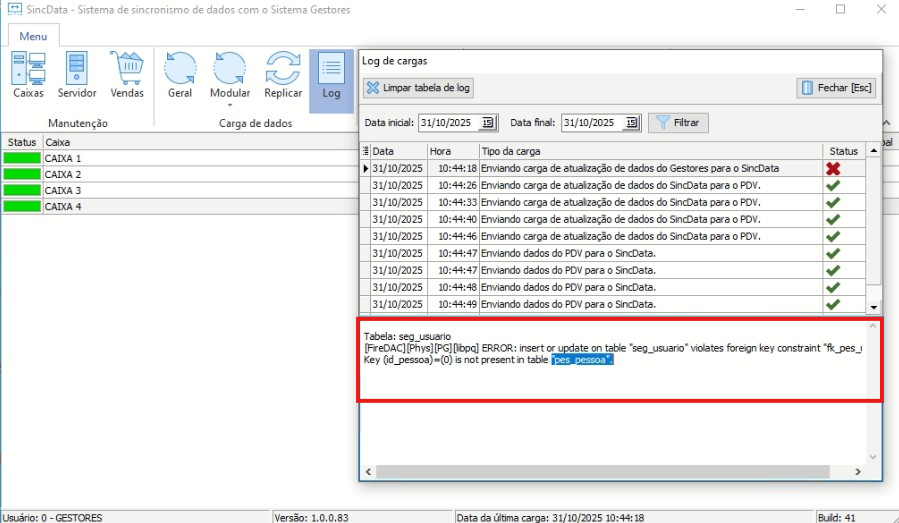Open the Data final calendar picker
Screen dimensions: 899x523
click(632, 123)
